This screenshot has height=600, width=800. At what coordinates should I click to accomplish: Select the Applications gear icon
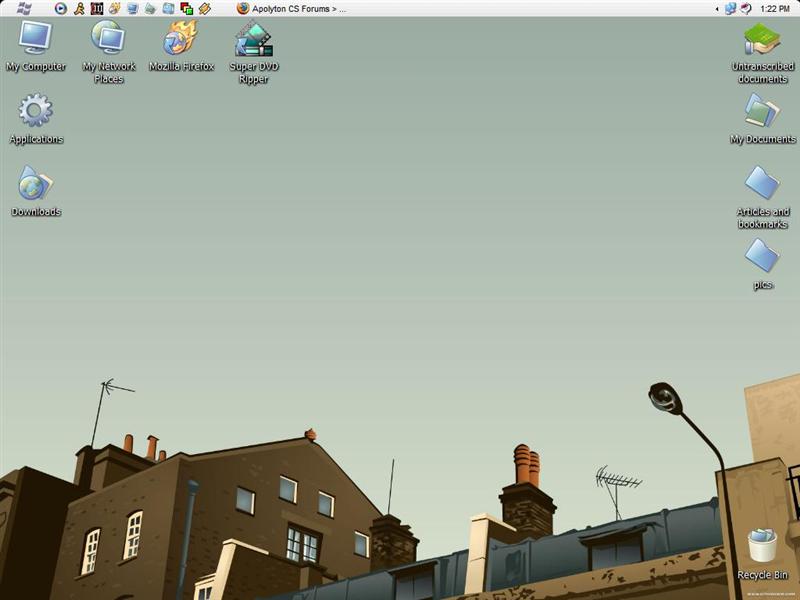coord(36,112)
